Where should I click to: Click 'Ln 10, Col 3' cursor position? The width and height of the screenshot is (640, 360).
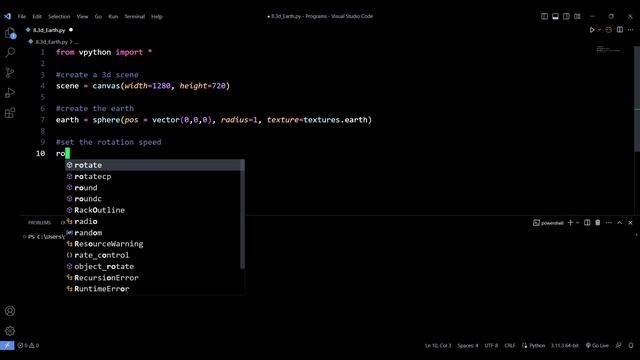click(x=438, y=345)
